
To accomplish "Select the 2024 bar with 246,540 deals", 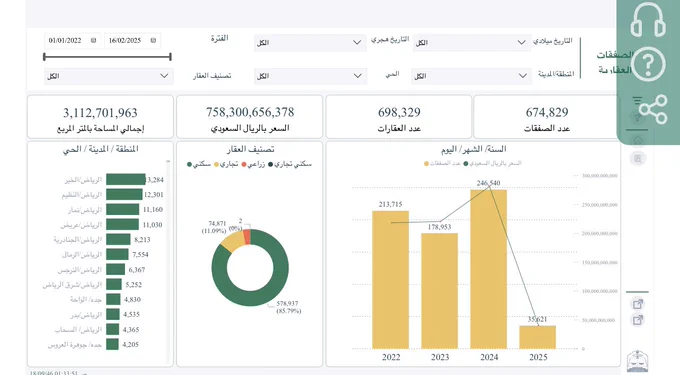I will point(488,269).
